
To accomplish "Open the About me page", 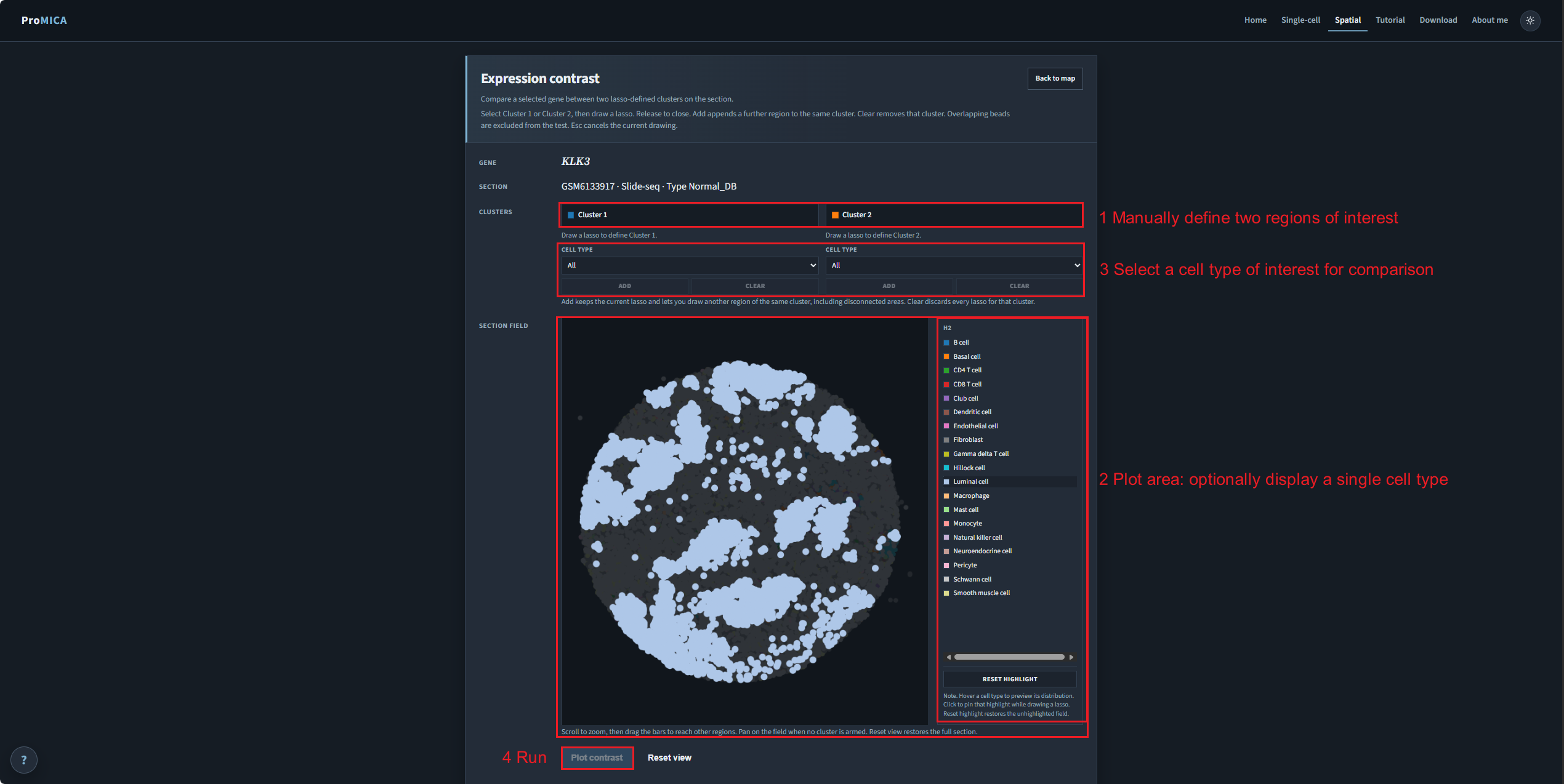I will point(1489,20).
